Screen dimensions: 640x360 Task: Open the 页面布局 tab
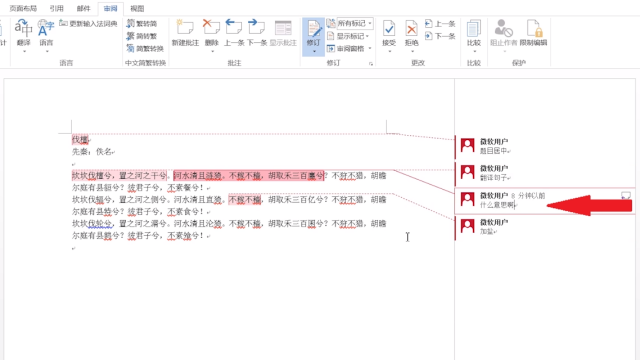coord(23,9)
